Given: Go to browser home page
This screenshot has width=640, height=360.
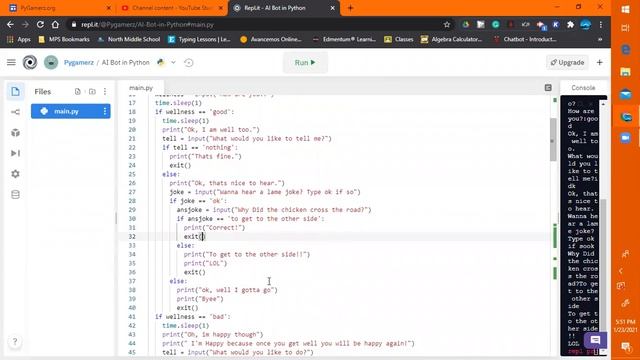Looking at the screenshot, I should (55, 24).
